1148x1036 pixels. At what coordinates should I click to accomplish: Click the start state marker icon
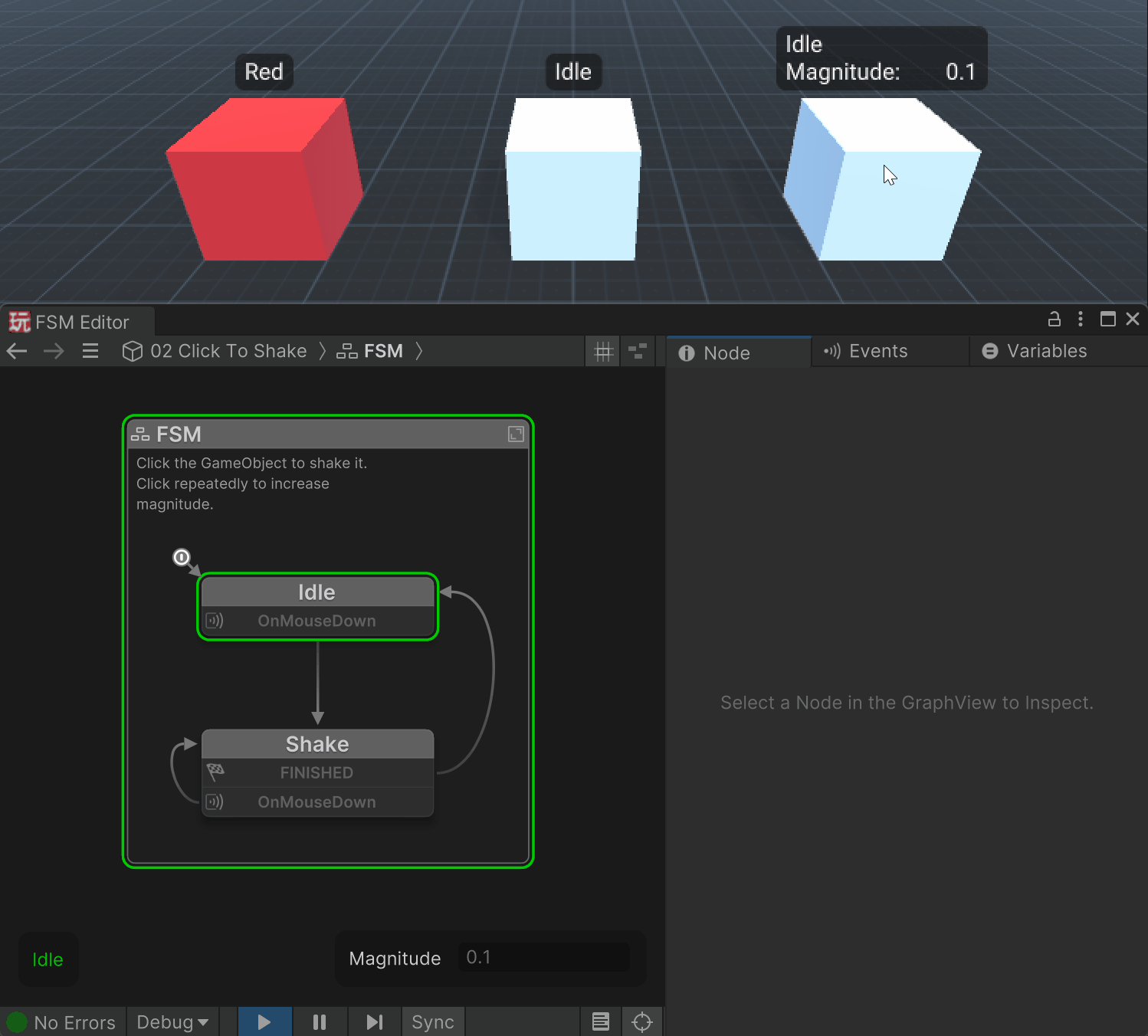(181, 557)
